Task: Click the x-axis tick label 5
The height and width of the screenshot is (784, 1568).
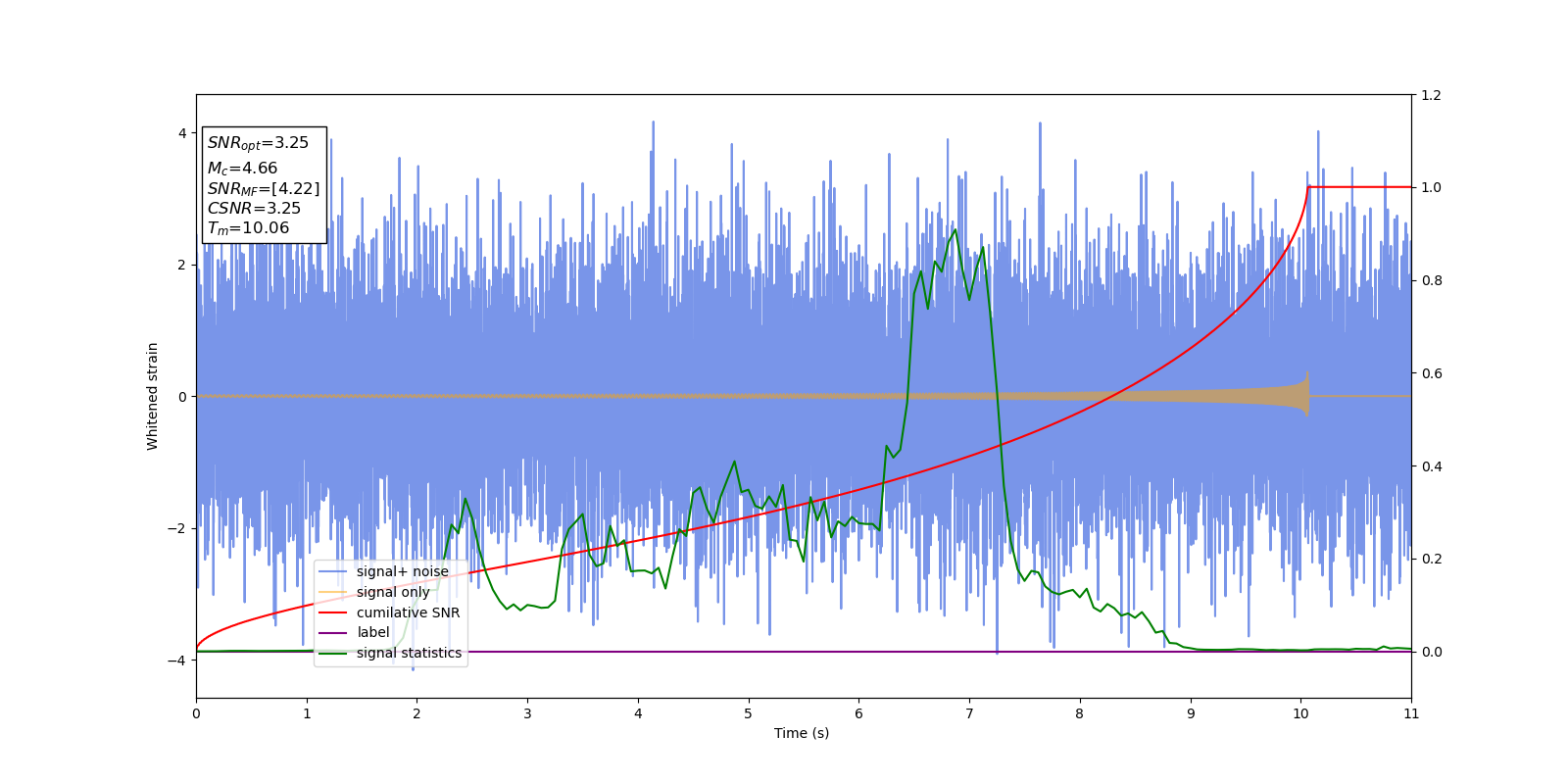Action: [x=749, y=713]
